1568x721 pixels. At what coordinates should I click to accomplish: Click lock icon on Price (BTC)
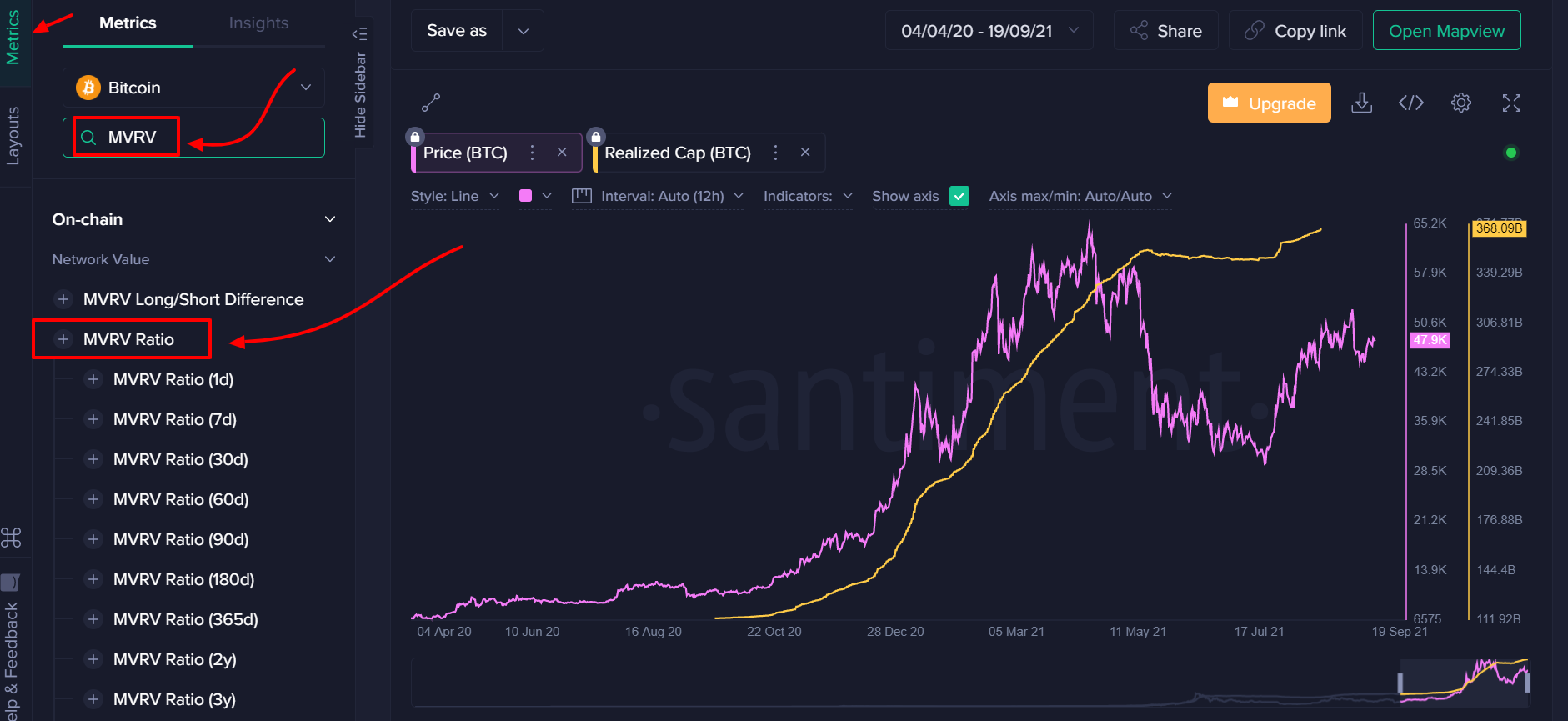pyautogui.click(x=415, y=137)
